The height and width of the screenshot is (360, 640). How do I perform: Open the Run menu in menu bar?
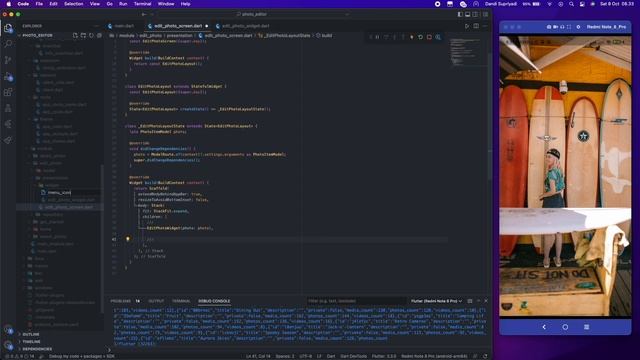pyautogui.click(x=123, y=4)
